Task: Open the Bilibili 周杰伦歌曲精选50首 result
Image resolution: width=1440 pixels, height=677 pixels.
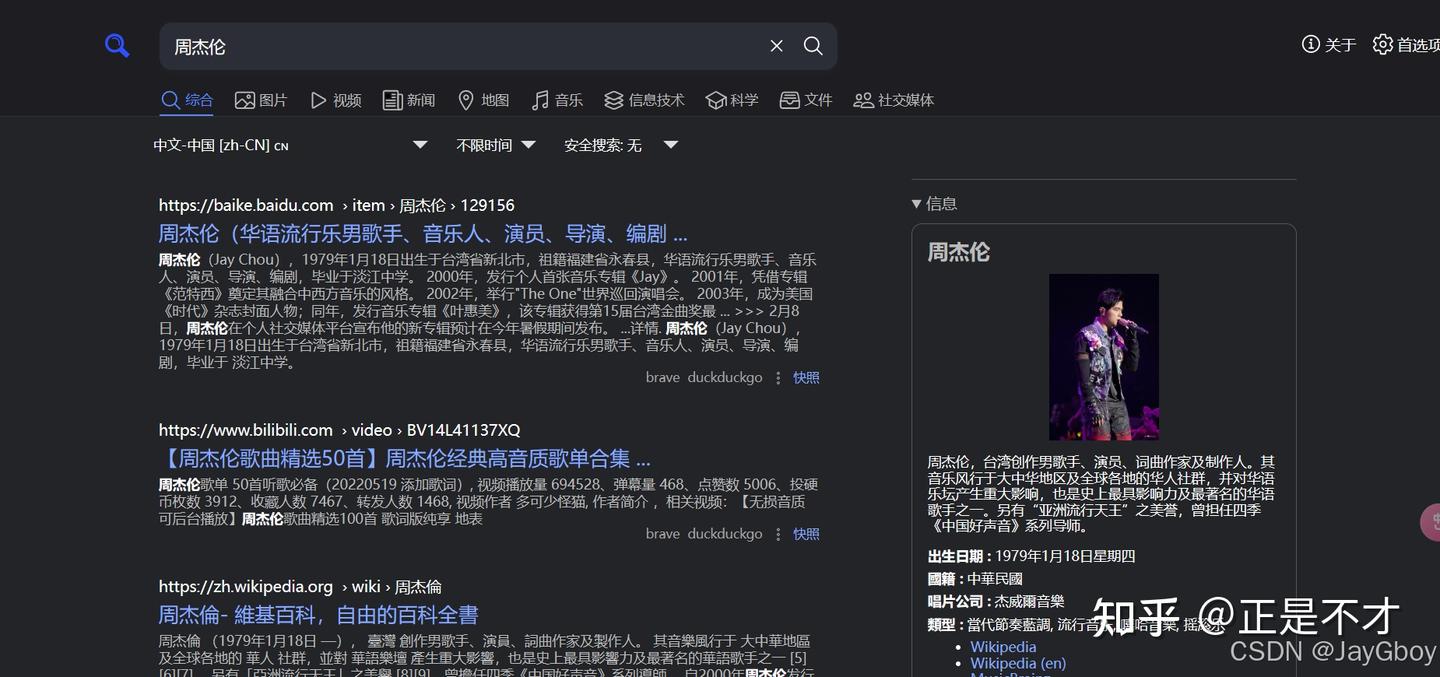Action: (x=404, y=458)
